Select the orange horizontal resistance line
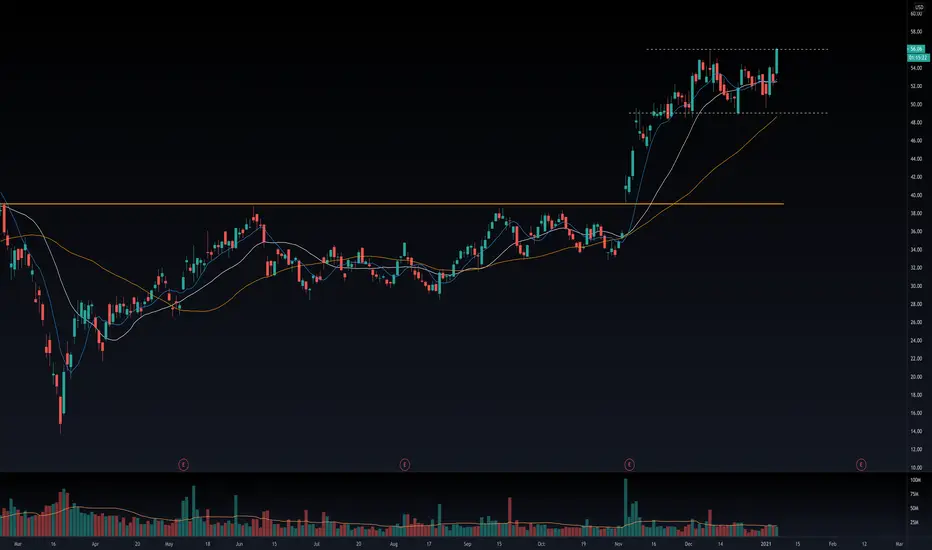 click(x=392, y=204)
